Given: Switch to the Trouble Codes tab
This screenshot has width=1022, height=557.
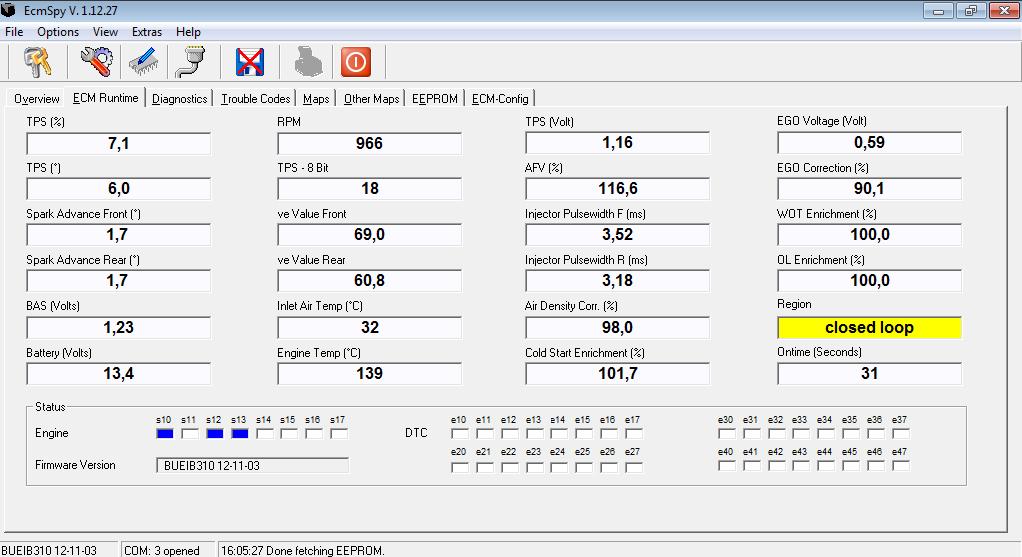Looking at the screenshot, I should pyautogui.click(x=256, y=99).
